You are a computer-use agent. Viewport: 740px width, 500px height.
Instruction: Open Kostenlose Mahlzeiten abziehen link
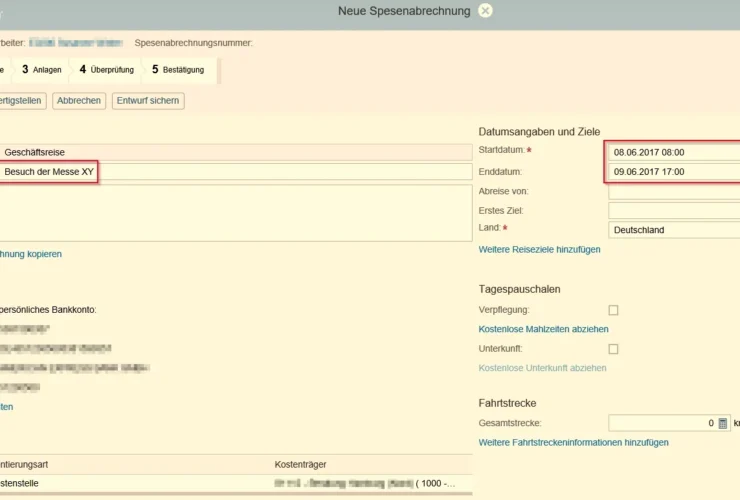tap(543, 329)
